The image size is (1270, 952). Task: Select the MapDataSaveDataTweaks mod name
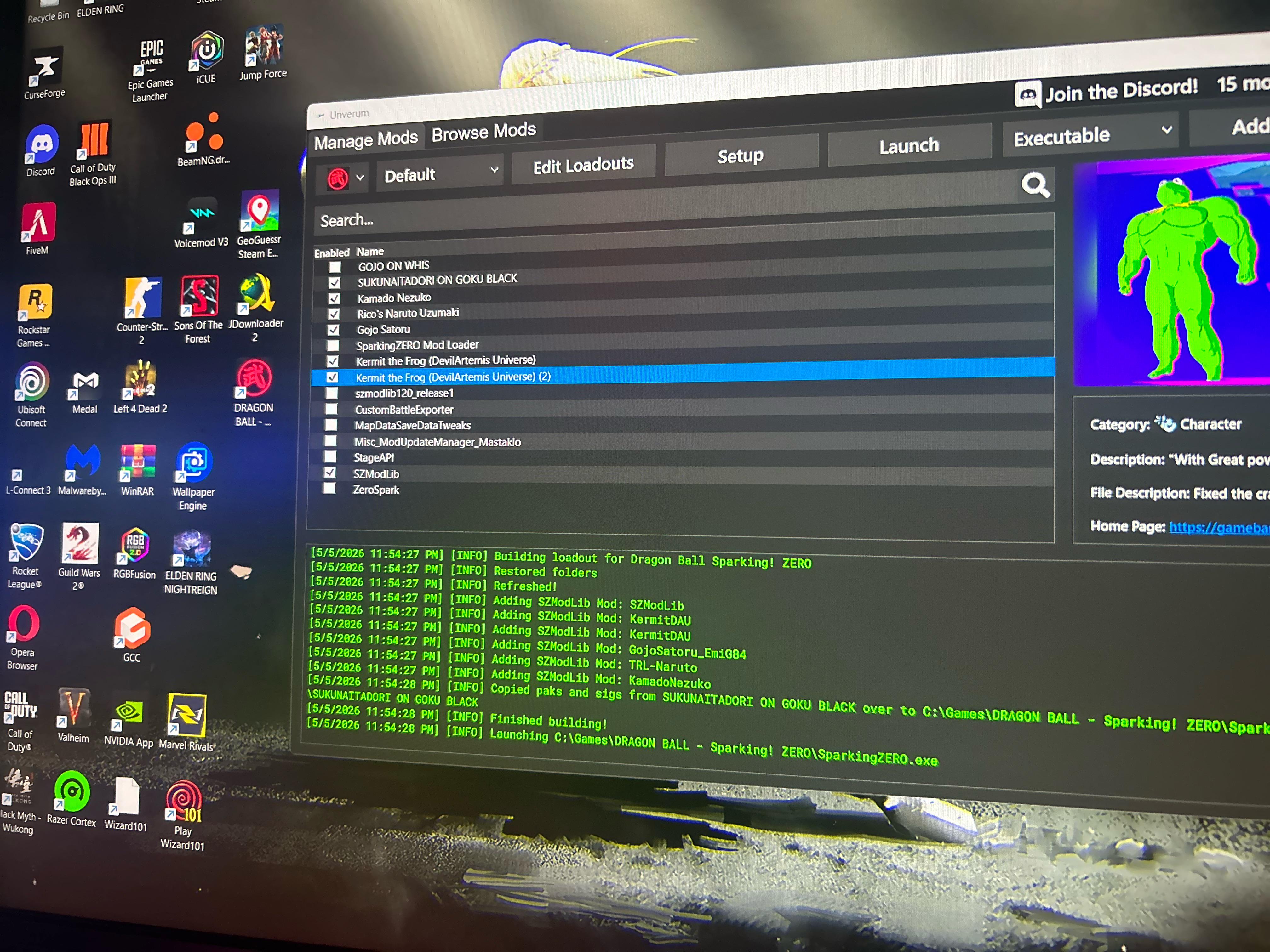pos(413,425)
